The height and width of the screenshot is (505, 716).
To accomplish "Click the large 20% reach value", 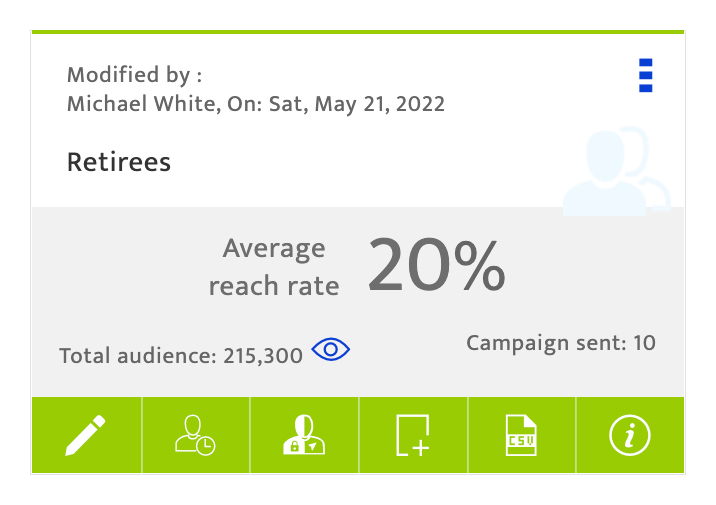I will click(x=437, y=265).
